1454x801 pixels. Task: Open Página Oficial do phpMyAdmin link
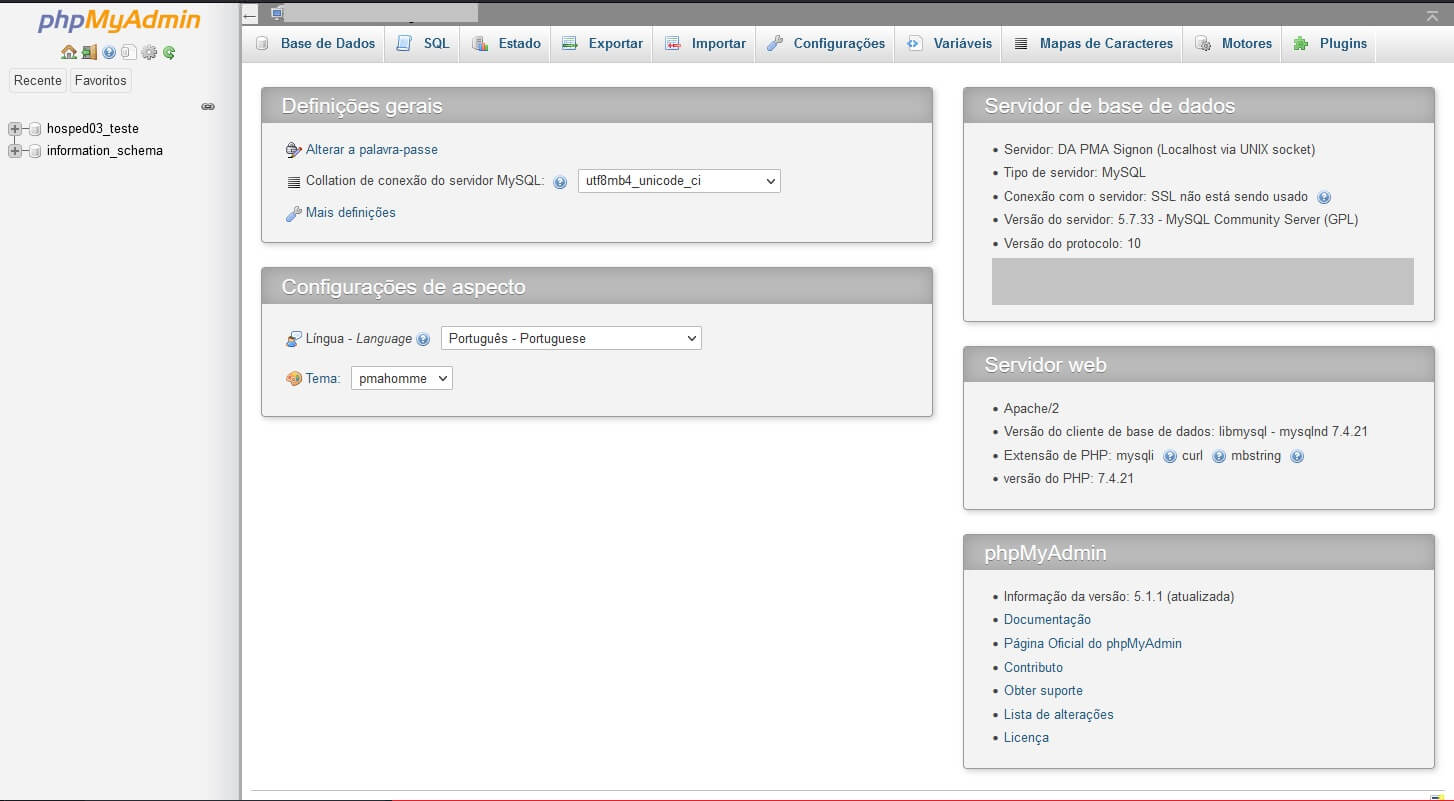[1093, 644]
